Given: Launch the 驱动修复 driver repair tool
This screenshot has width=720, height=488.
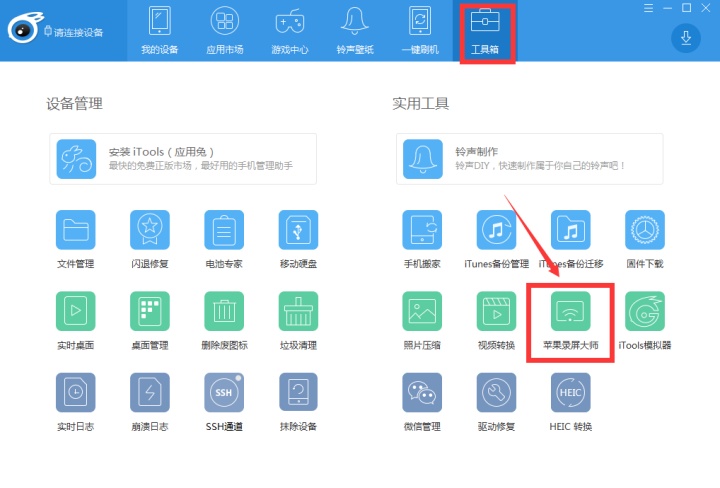Looking at the screenshot, I should click(496, 393).
